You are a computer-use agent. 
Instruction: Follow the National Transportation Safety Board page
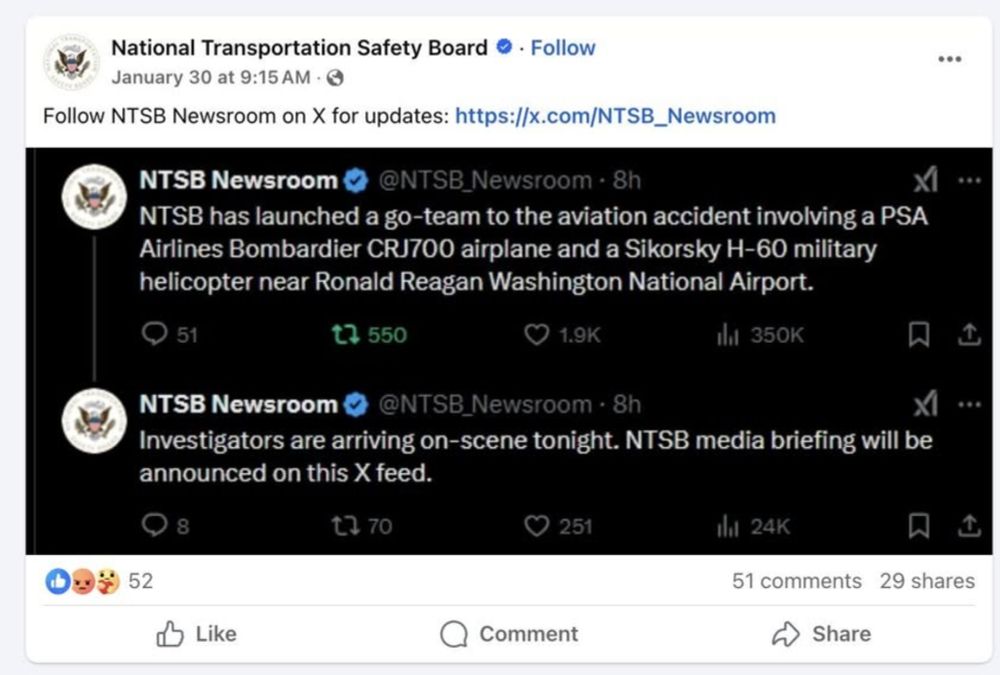point(562,47)
